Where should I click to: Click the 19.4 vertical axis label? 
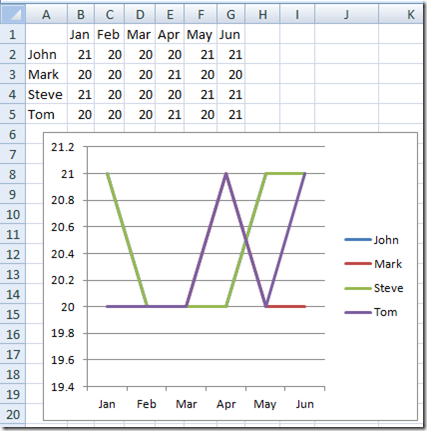coord(63,387)
